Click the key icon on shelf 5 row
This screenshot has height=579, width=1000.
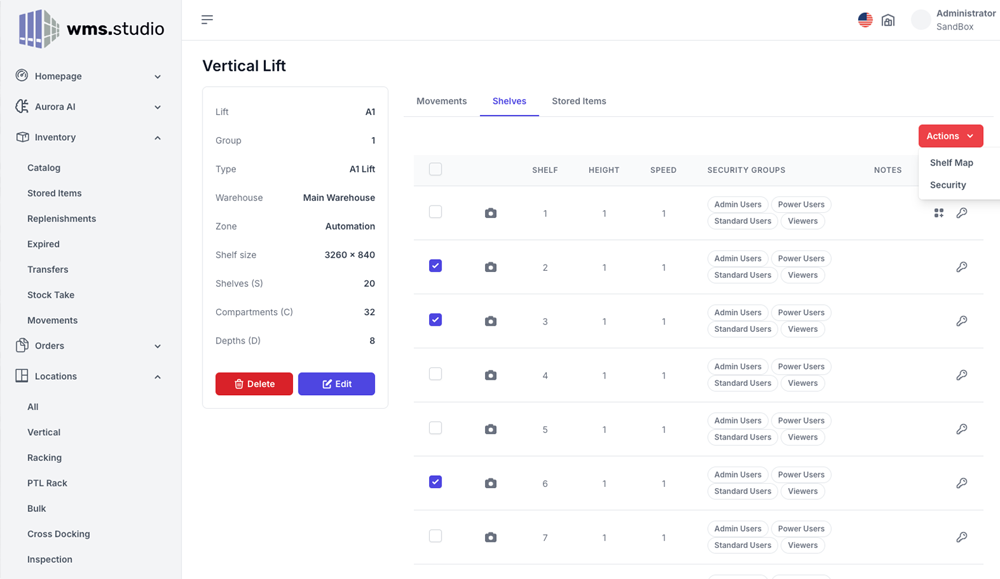coord(961,429)
